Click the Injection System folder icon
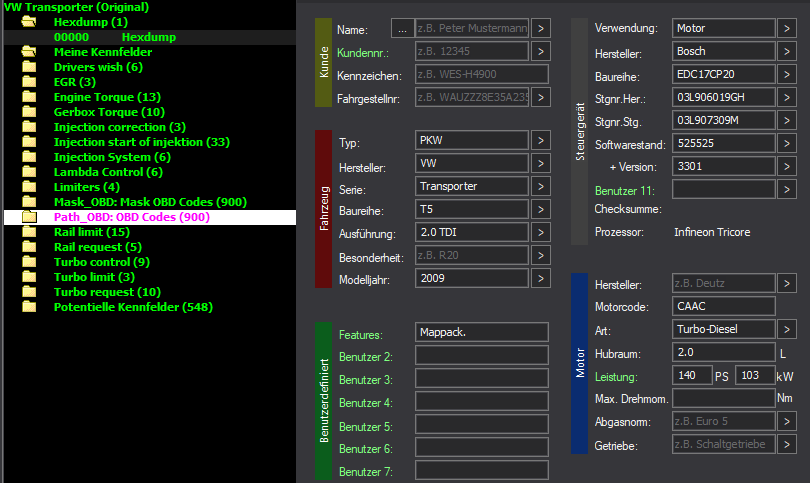This screenshot has width=810, height=483. pyautogui.click(x=29, y=157)
